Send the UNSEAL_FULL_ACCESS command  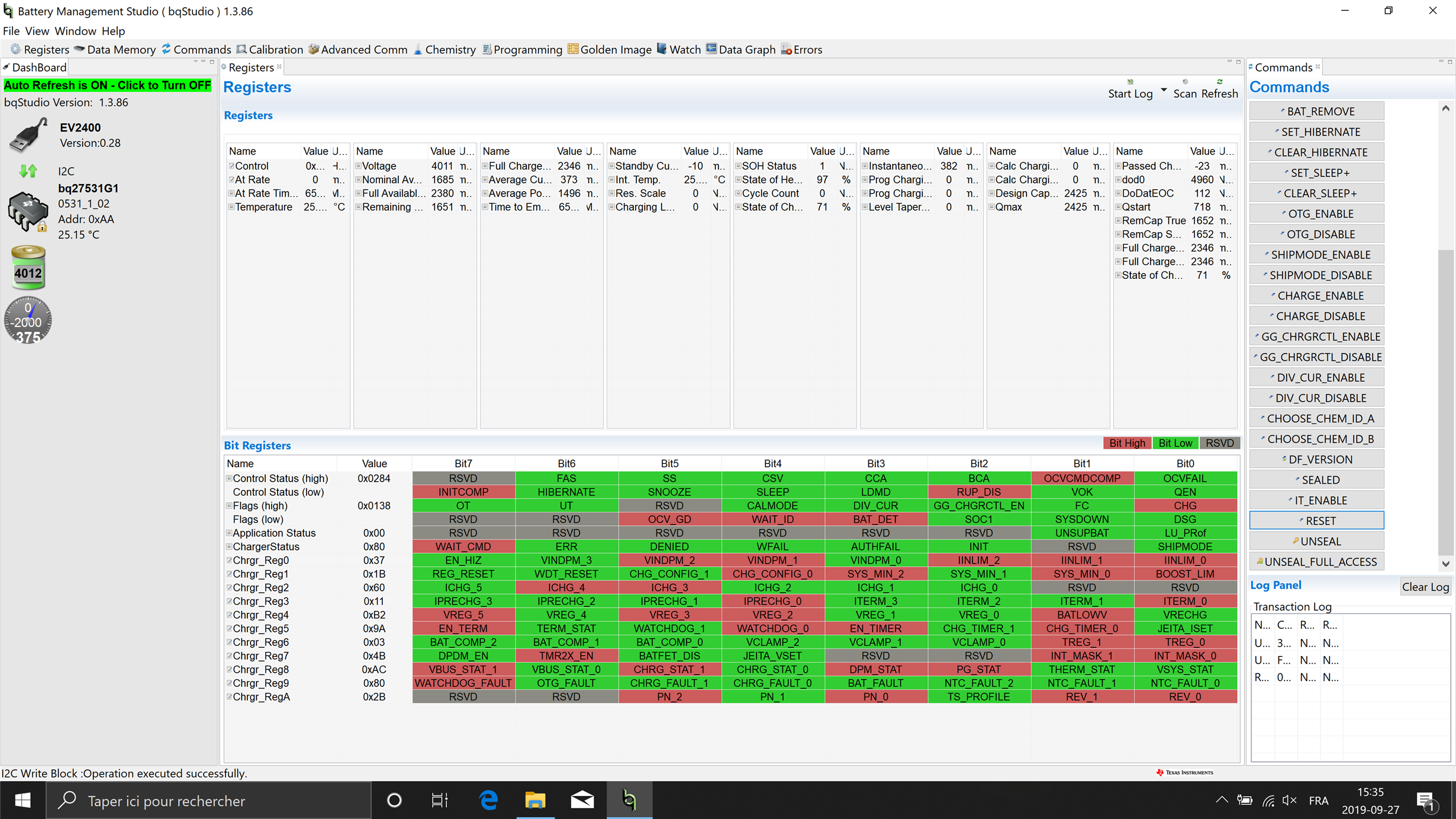[x=1316, y=562]
